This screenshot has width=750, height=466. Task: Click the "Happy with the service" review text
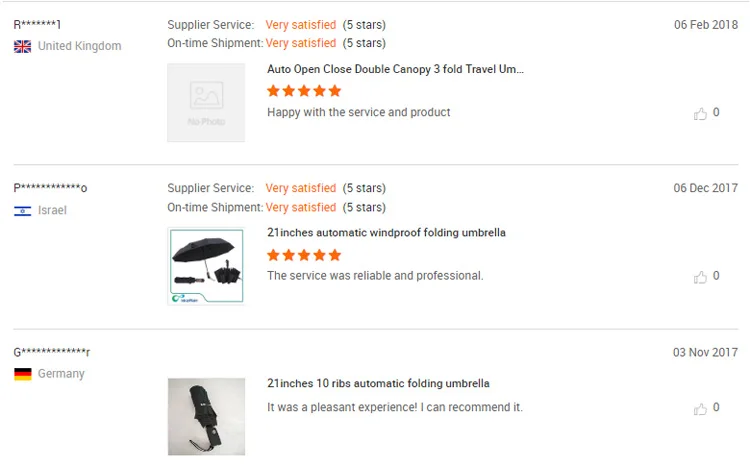click(358, 112)
